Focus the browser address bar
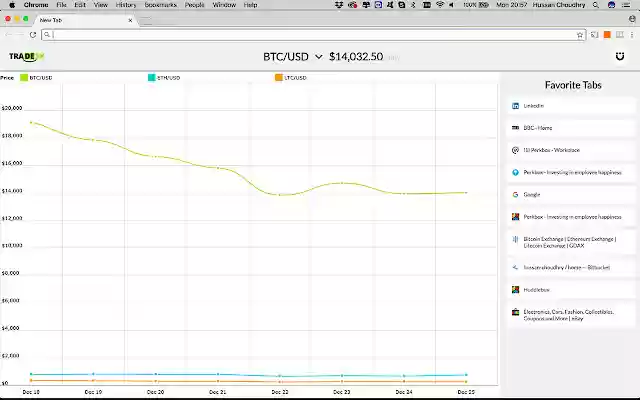Screen dimensions: 640x400 tap(313, 35)
